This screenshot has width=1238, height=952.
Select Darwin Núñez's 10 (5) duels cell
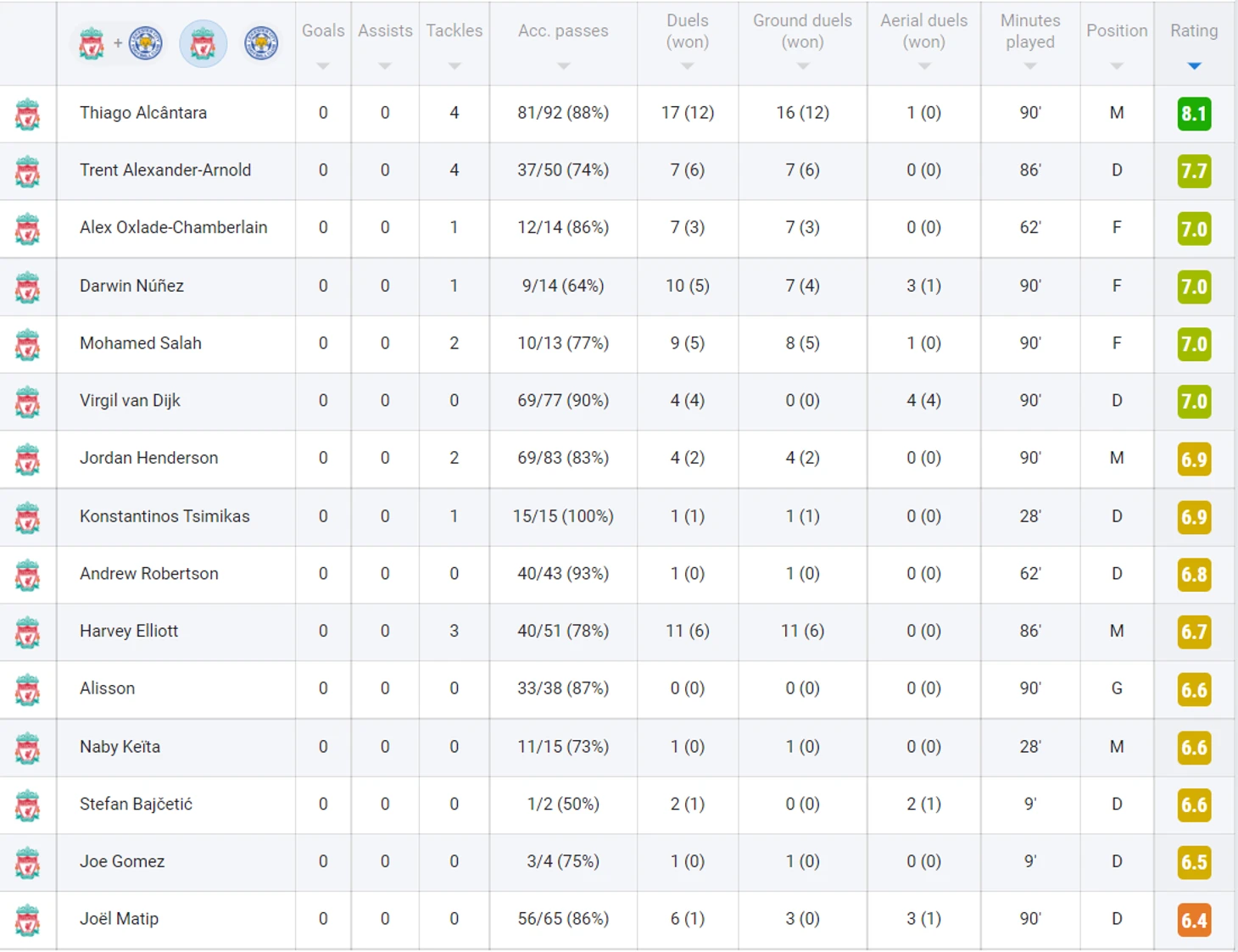(x=688, y=286)
